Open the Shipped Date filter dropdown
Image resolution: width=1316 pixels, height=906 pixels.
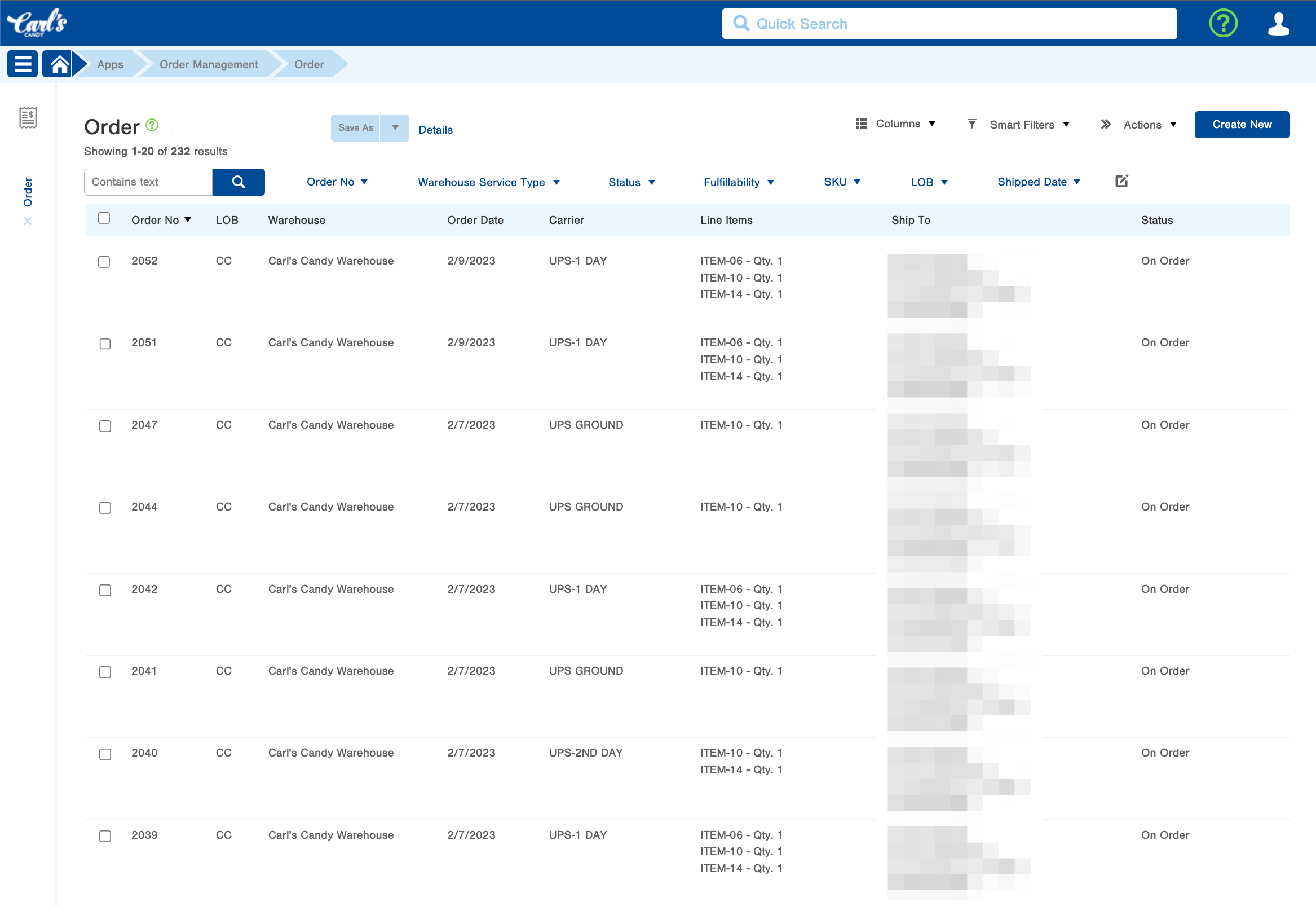click(x=1038, y=182)
